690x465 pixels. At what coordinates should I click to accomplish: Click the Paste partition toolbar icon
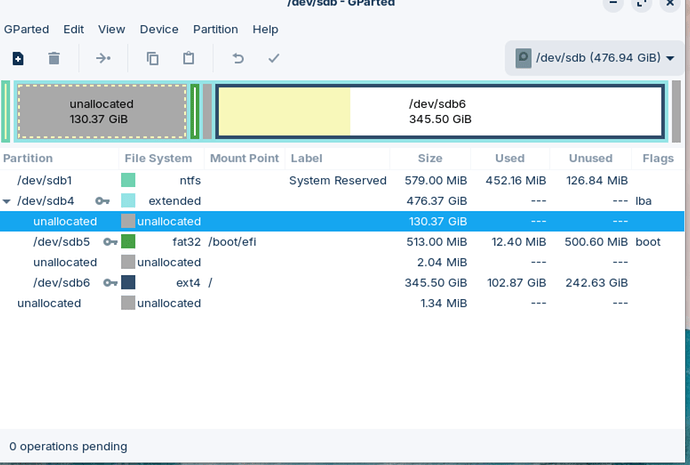tap(188, 59)
